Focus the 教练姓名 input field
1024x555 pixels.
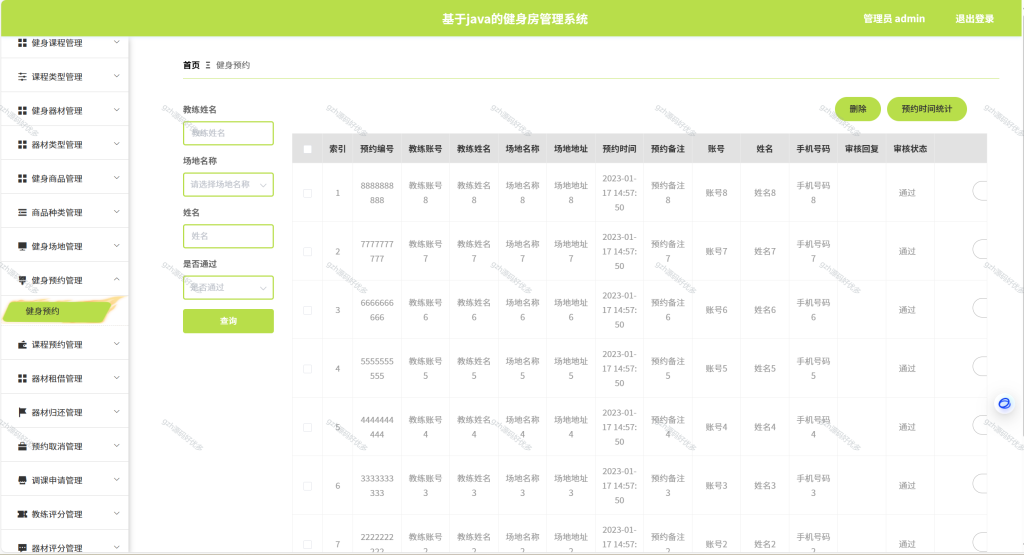pos(228,133)
